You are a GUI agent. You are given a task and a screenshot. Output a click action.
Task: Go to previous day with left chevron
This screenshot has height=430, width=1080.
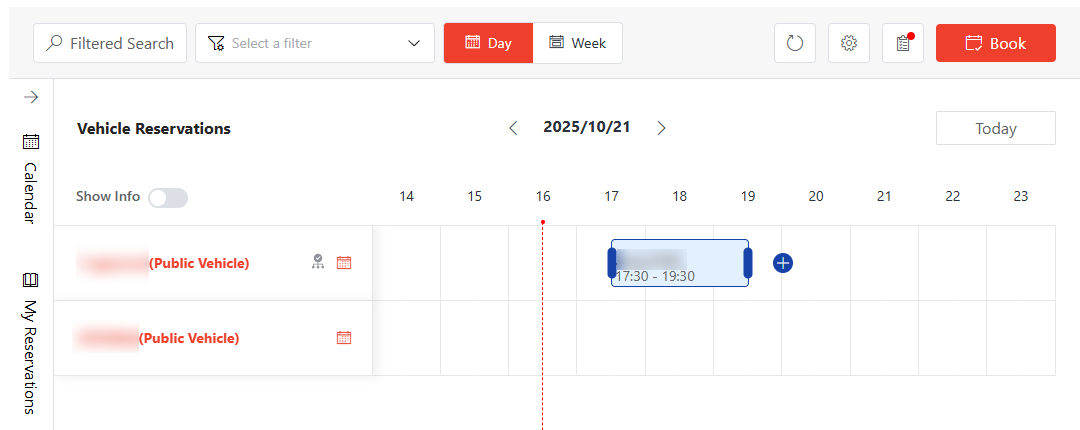click(x=513, y=128)
